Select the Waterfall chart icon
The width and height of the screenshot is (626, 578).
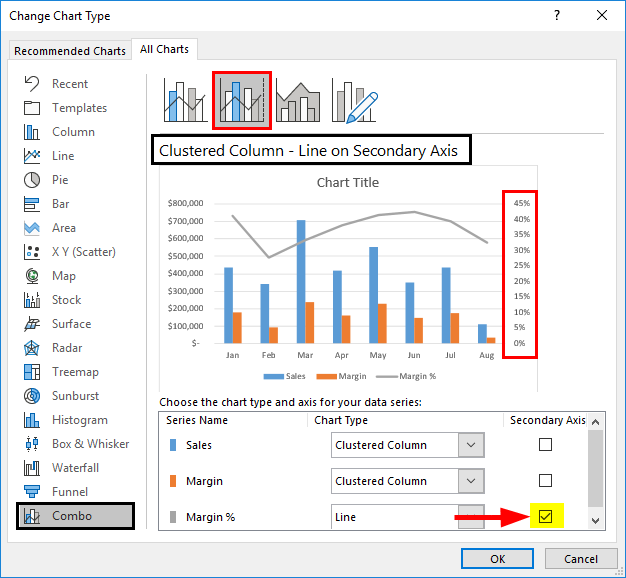[32, 468]
